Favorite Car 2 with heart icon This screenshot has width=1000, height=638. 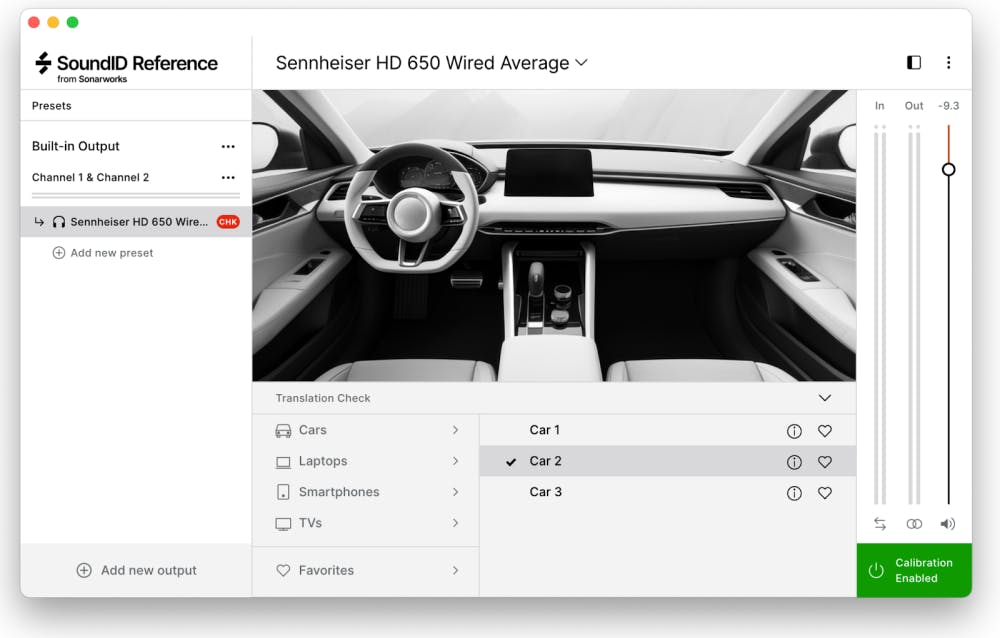click(825, 462)
